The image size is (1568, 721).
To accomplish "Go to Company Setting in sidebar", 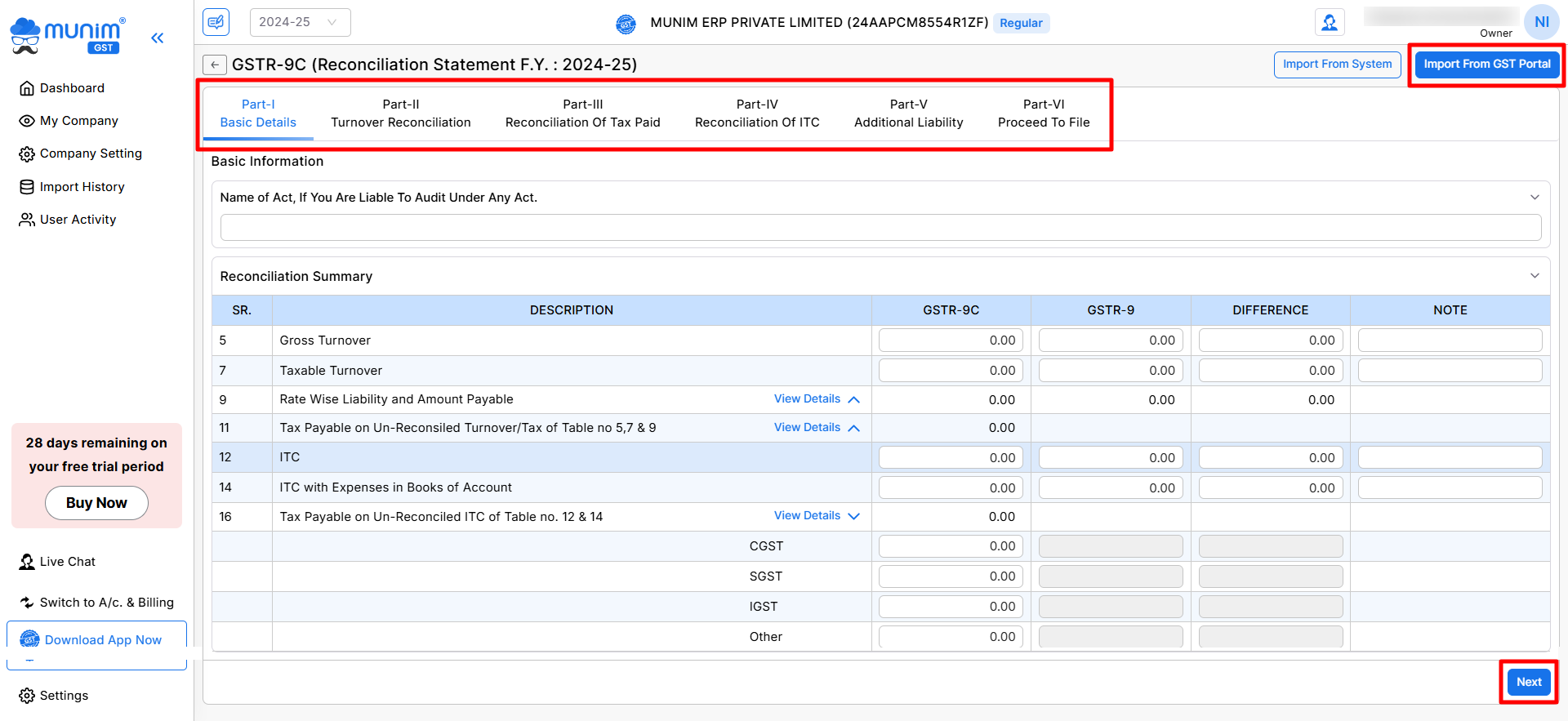I will tap(91, 154).
